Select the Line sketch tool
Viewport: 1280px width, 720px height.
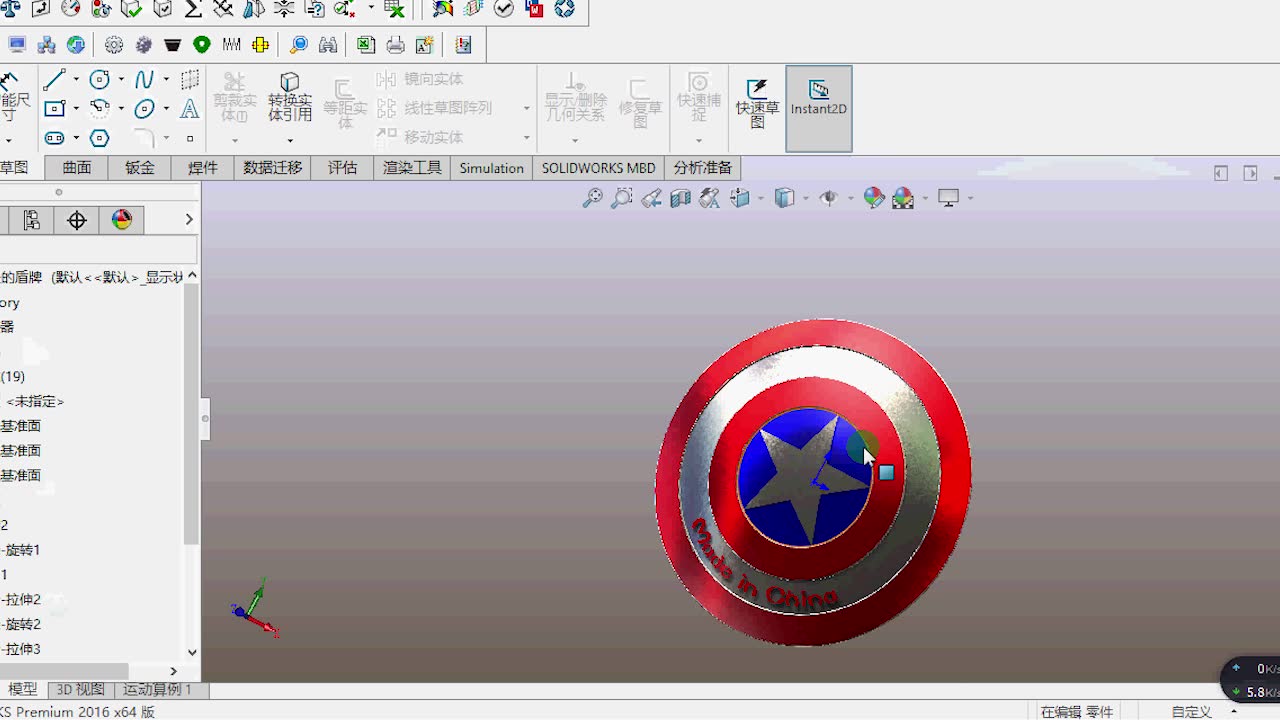[x=54, y=79]
